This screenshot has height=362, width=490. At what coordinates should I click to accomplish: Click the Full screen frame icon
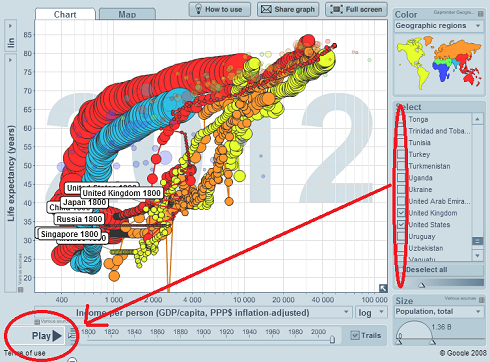[336, 9]
